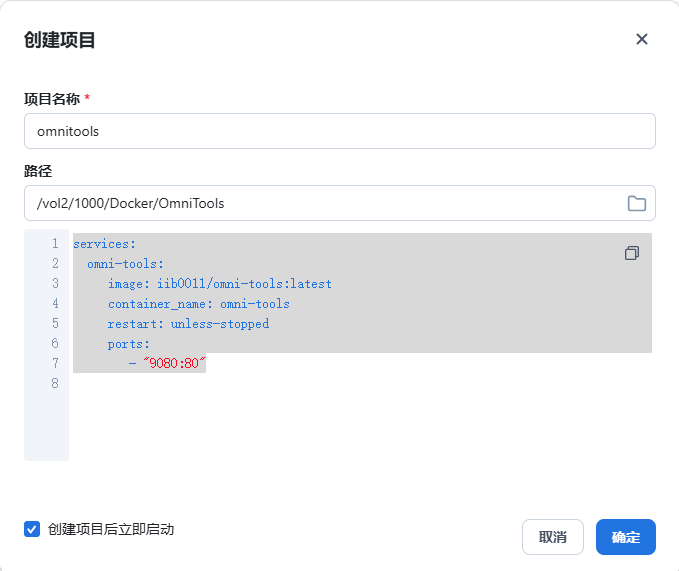Viewport: 679px width, 571px height.
Task: Confirm with the 确定 button
Action: pyautogui.click(x=625, y=537)
